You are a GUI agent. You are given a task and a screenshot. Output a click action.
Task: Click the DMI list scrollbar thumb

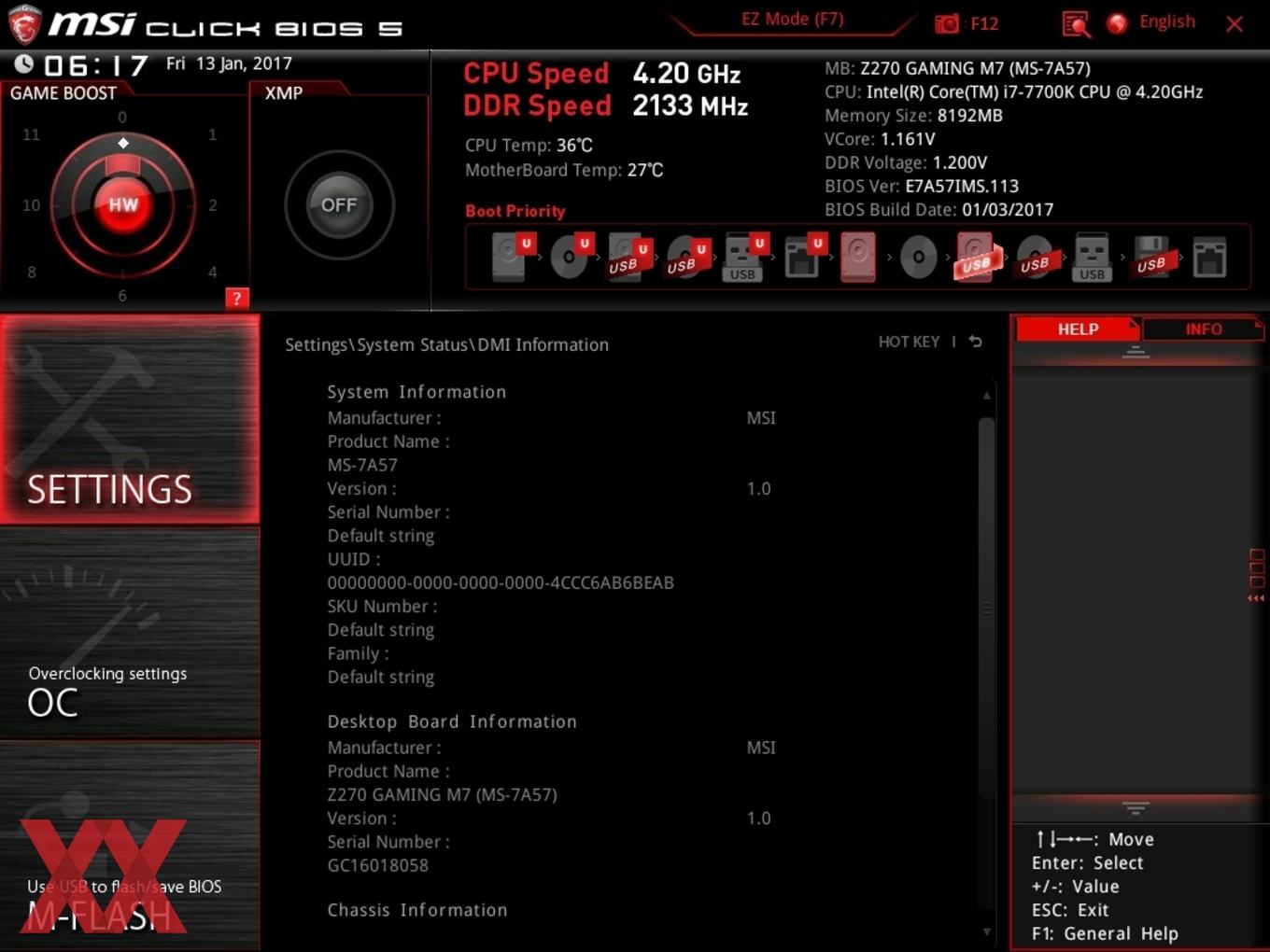986,607
